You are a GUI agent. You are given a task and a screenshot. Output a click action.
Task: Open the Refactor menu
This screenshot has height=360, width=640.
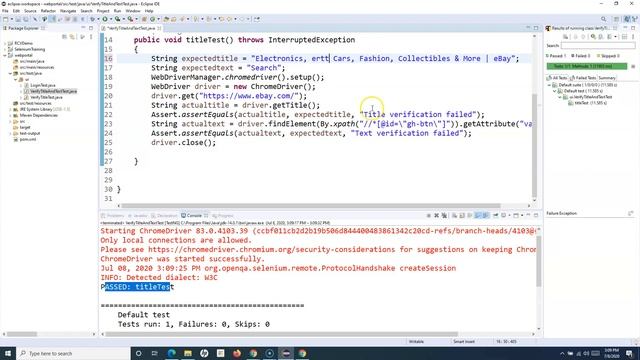48,11
